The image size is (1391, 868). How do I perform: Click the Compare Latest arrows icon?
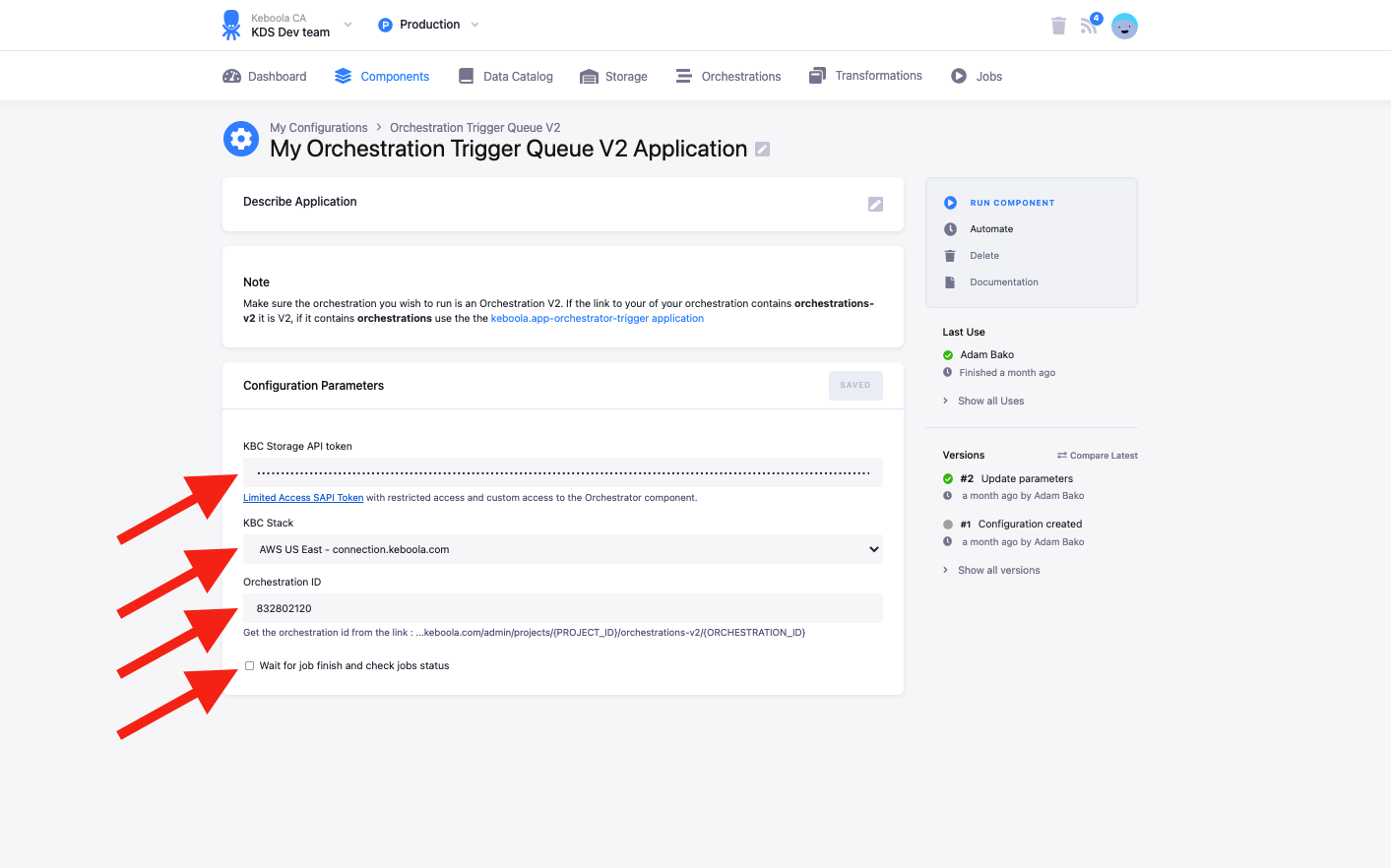(1062, 456)
